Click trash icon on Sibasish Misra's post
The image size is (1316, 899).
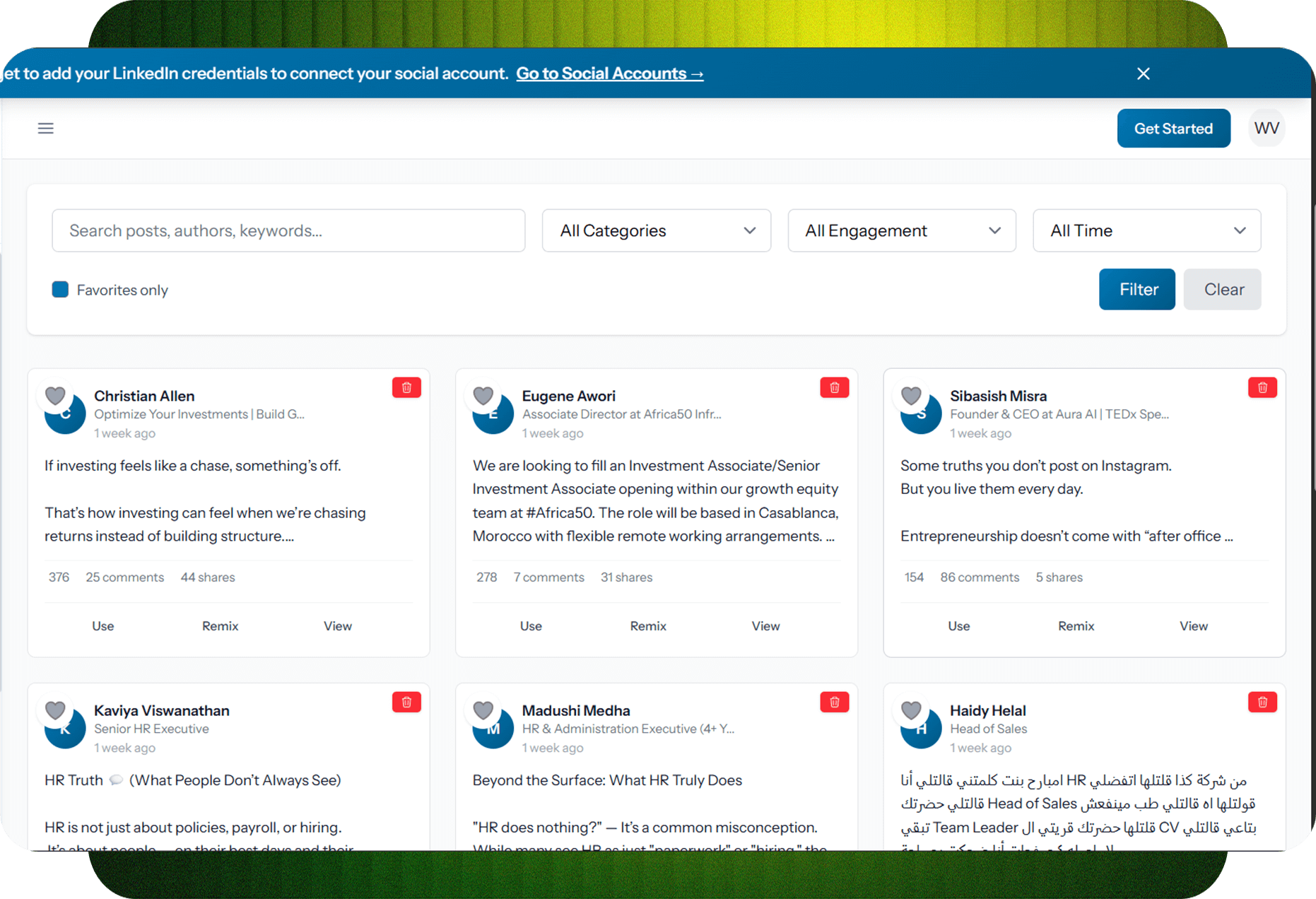pos(1262,387)
